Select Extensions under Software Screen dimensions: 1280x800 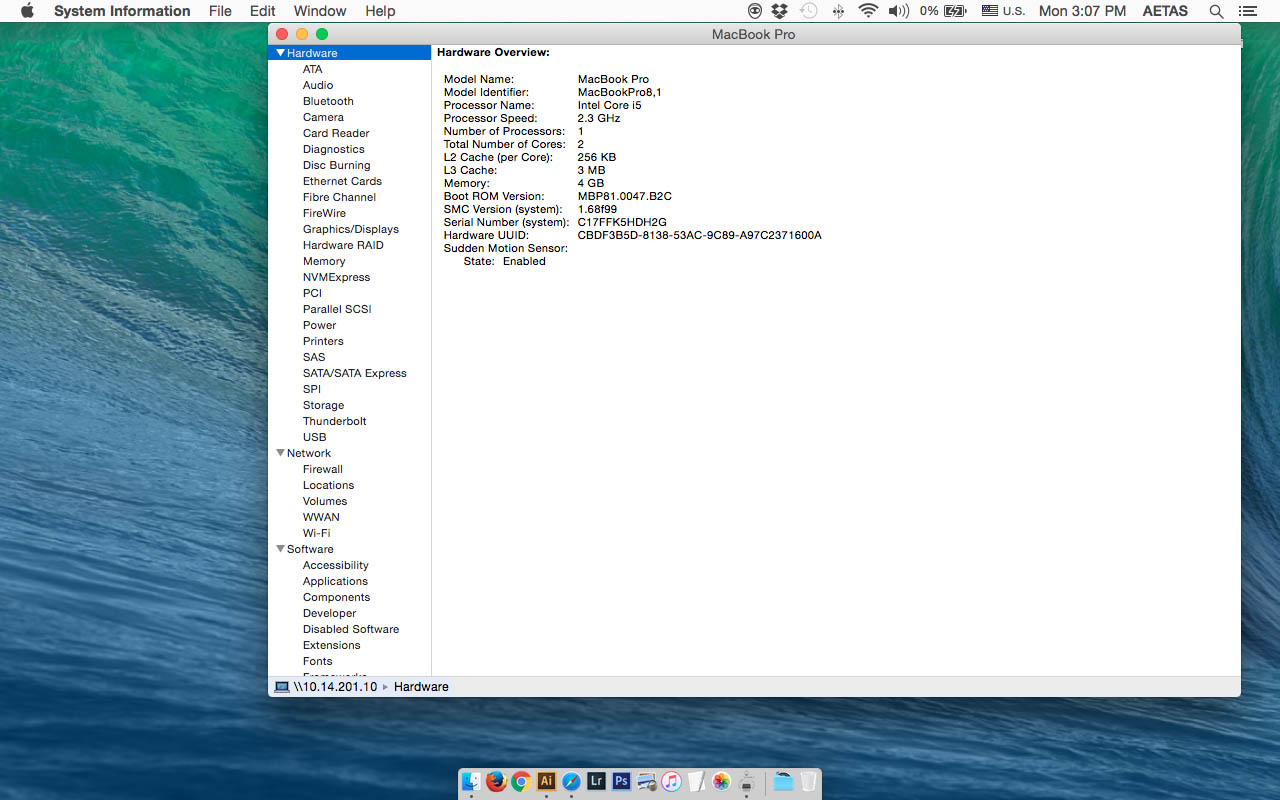(332, 645)
